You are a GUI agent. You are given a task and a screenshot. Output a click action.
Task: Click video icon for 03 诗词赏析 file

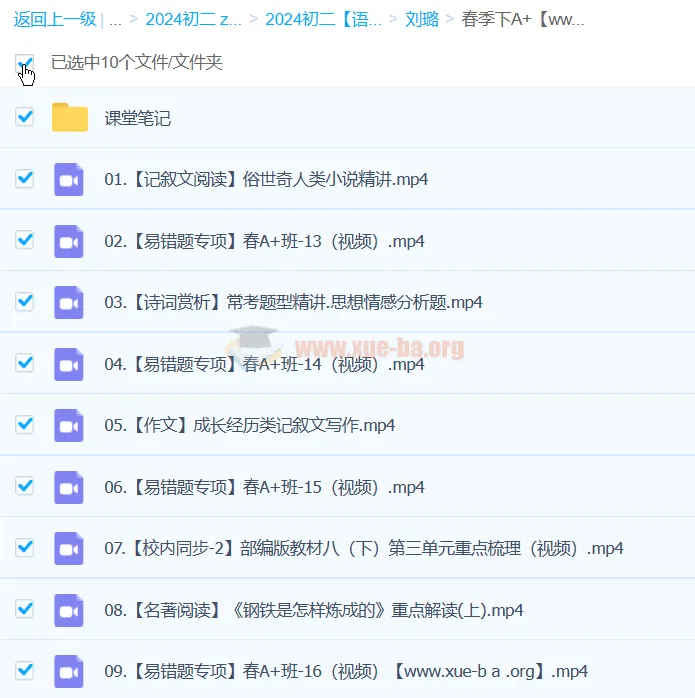tap(69, 302)
